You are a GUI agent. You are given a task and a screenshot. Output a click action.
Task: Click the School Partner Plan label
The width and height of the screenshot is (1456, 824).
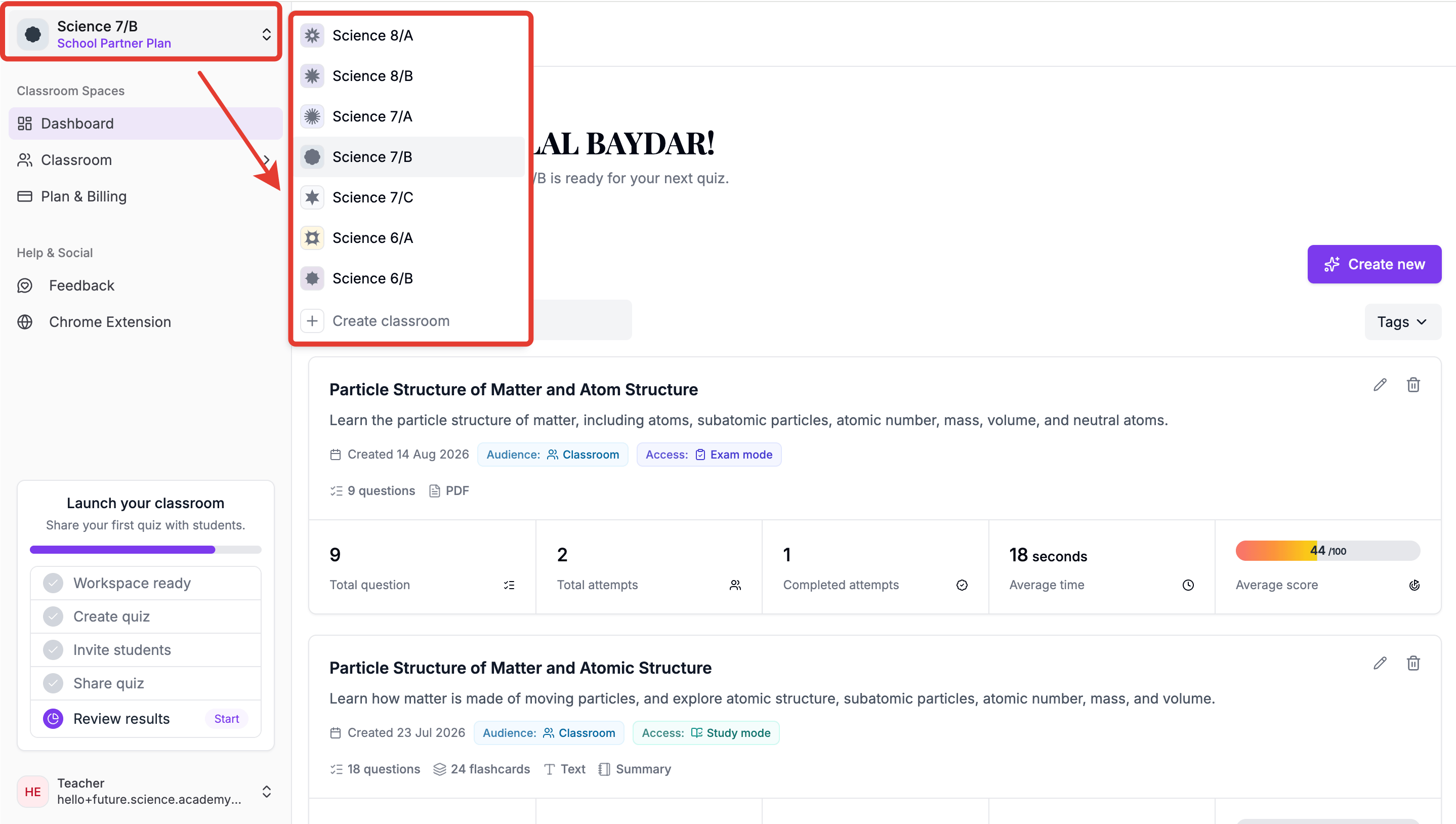[114, 44]
